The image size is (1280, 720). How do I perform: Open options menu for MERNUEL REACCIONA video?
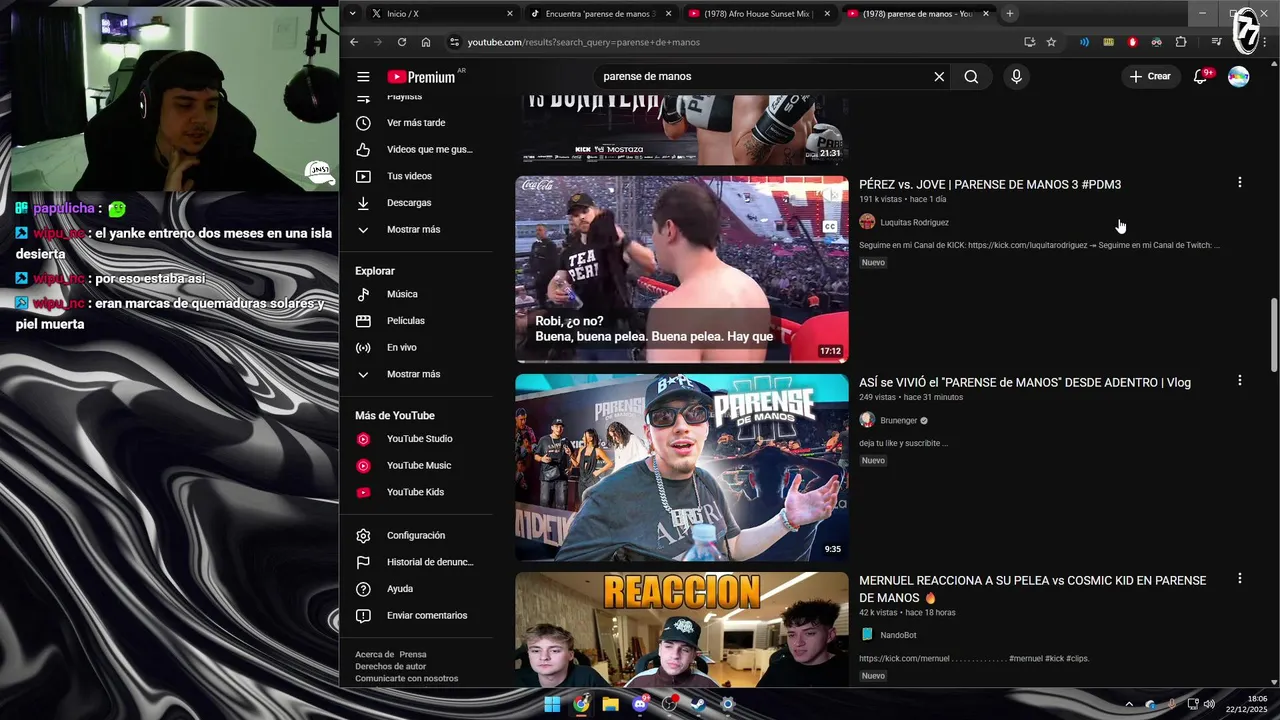pyautogui.click(x=1240, y=579)
